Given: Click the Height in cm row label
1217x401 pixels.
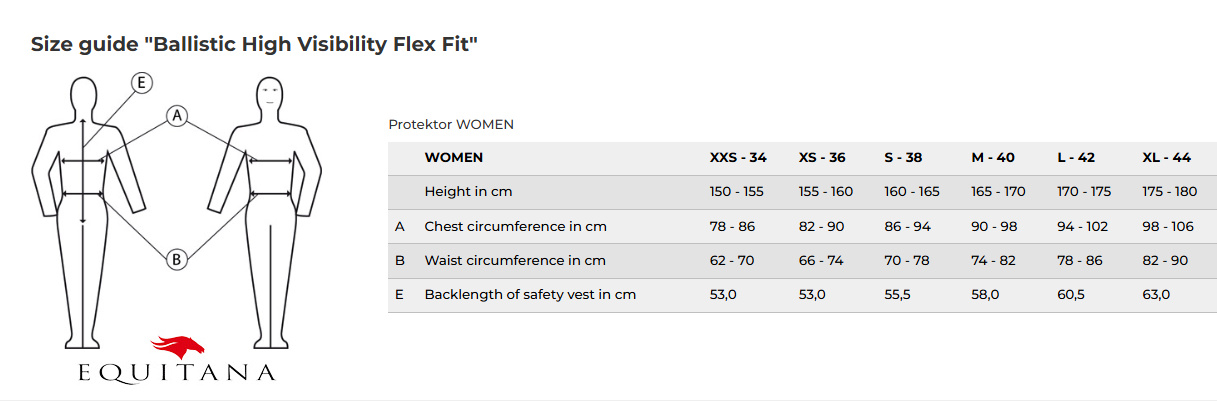Looking at the screenshot, I should [468, 192].
